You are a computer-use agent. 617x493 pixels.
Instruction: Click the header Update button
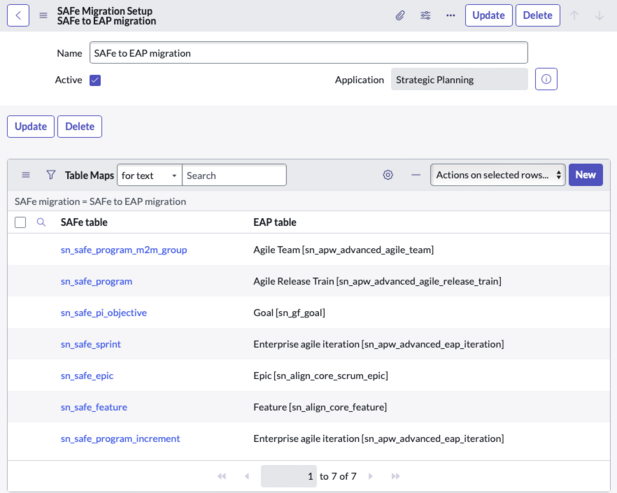pos(489,15)
